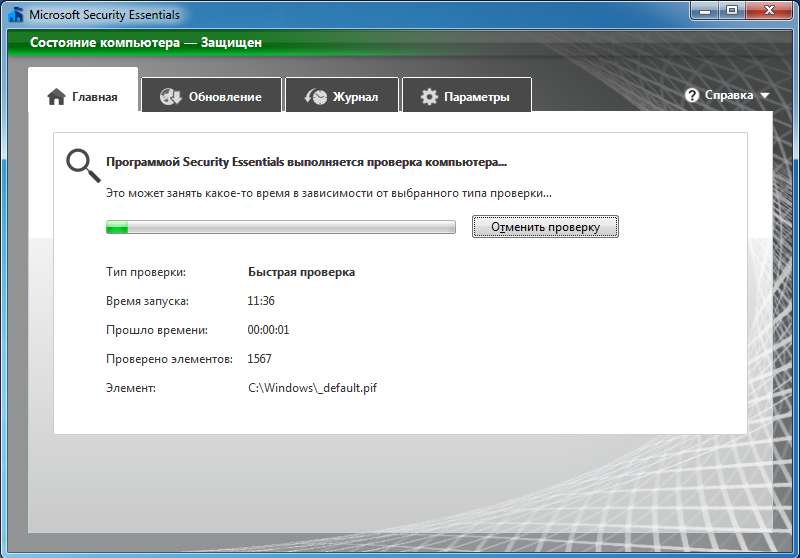Click the gear icon for Параметры
The image size is (800, 558).
click(429, 96)
